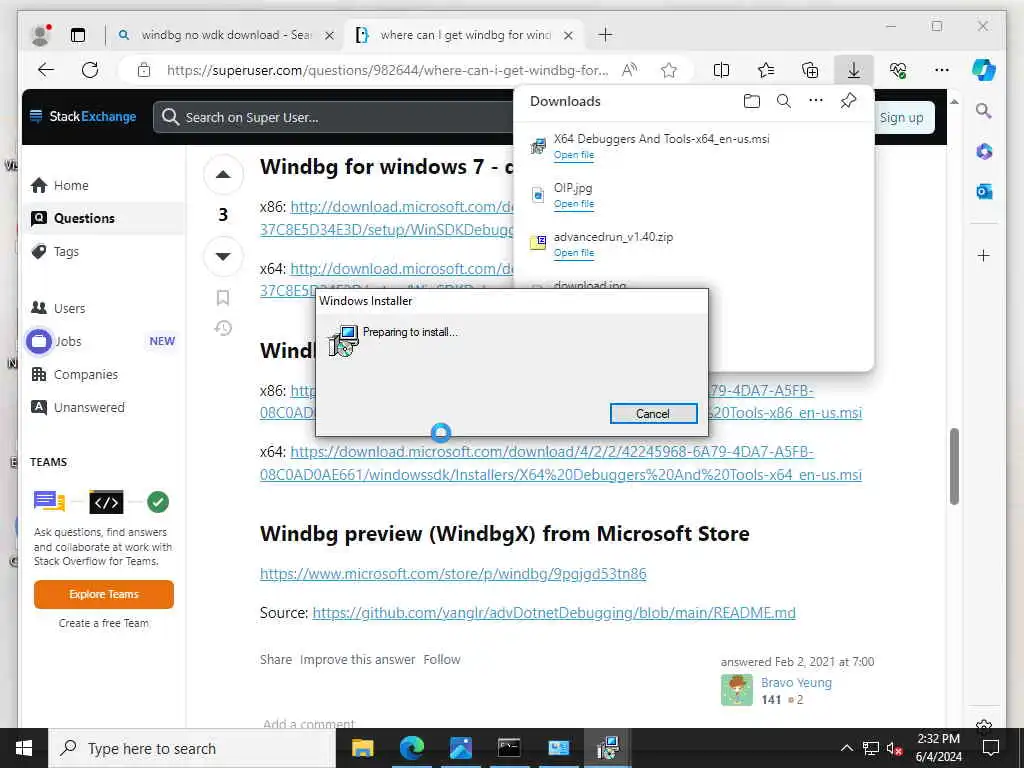Toggle Read aloud icon in address bar
The width and height of the screenshot is (1024, 768).
point(630,70)
